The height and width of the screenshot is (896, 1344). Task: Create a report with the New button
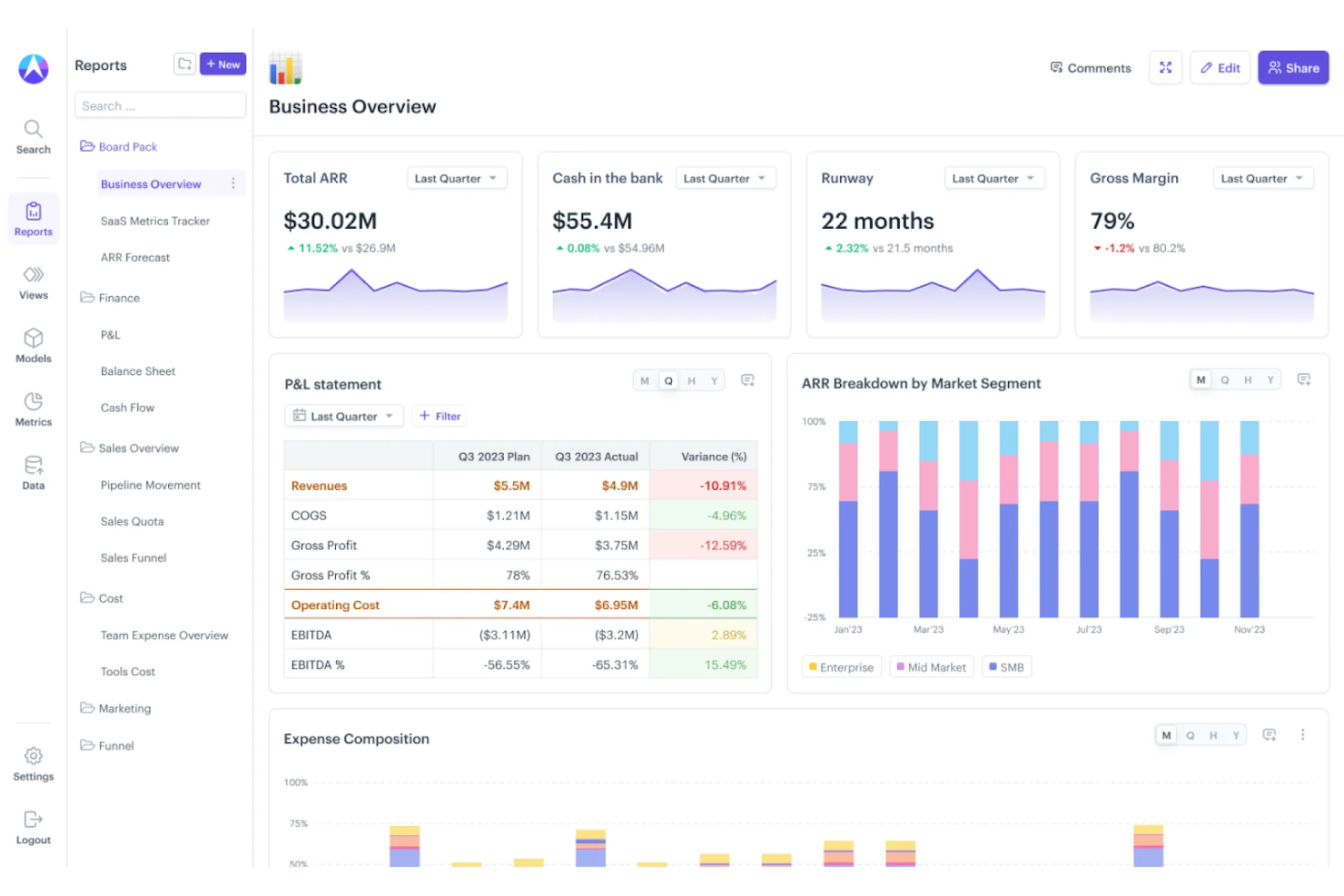tap(222, 64)
